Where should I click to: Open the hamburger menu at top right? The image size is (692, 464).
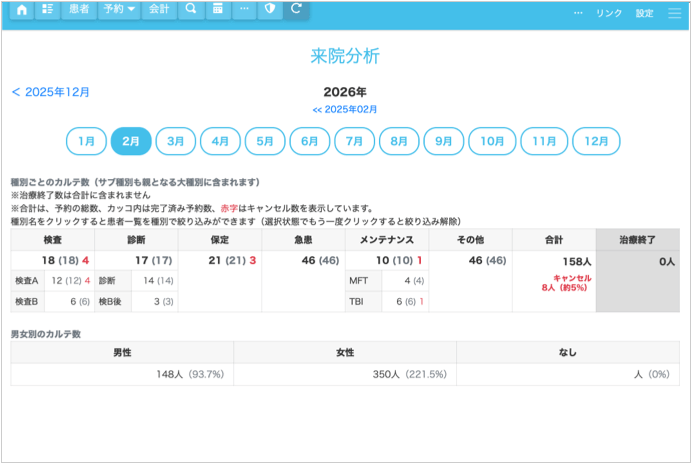[x=673, y=13]
